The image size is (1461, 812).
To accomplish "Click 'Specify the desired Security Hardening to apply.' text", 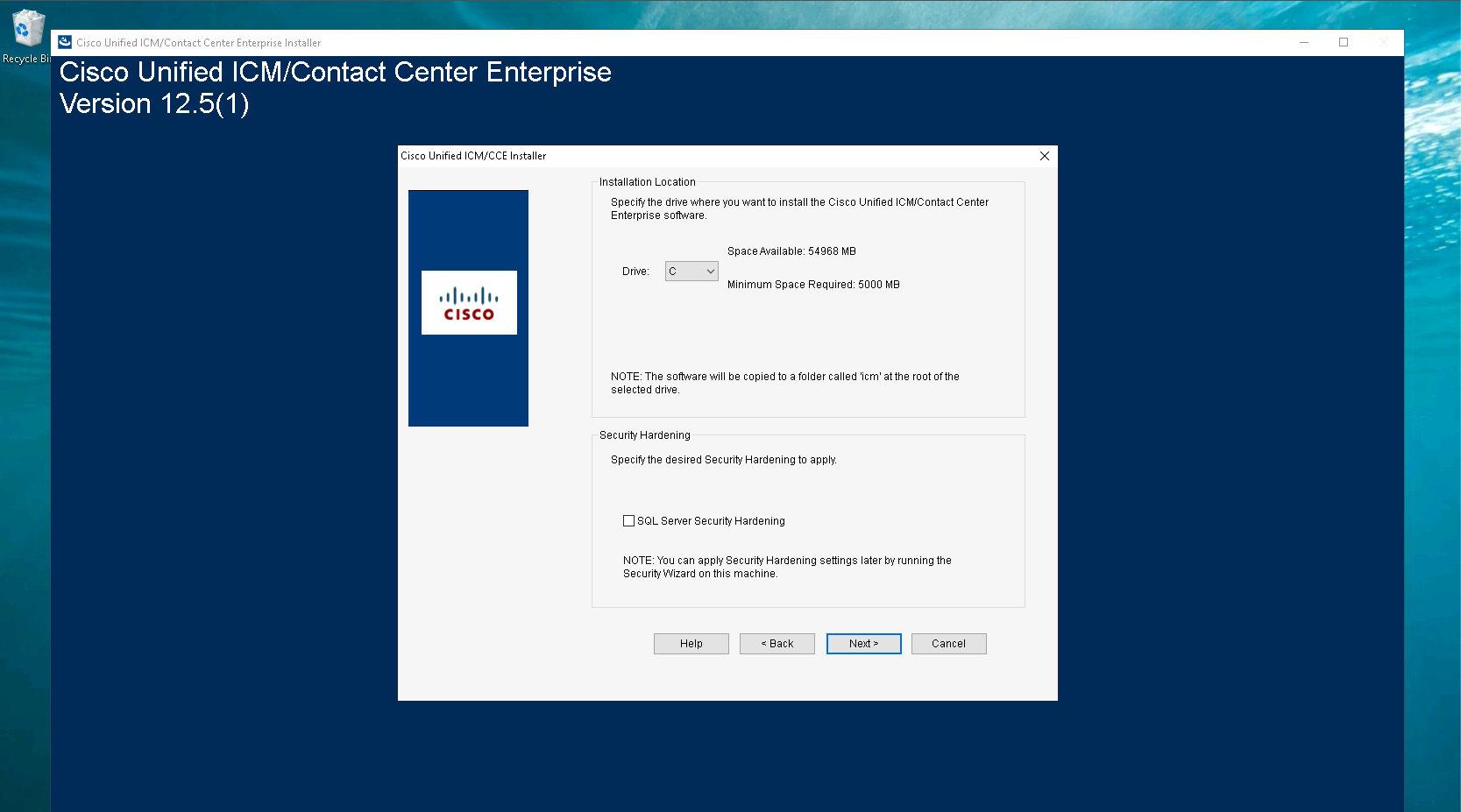I will (x=724, y=460).
